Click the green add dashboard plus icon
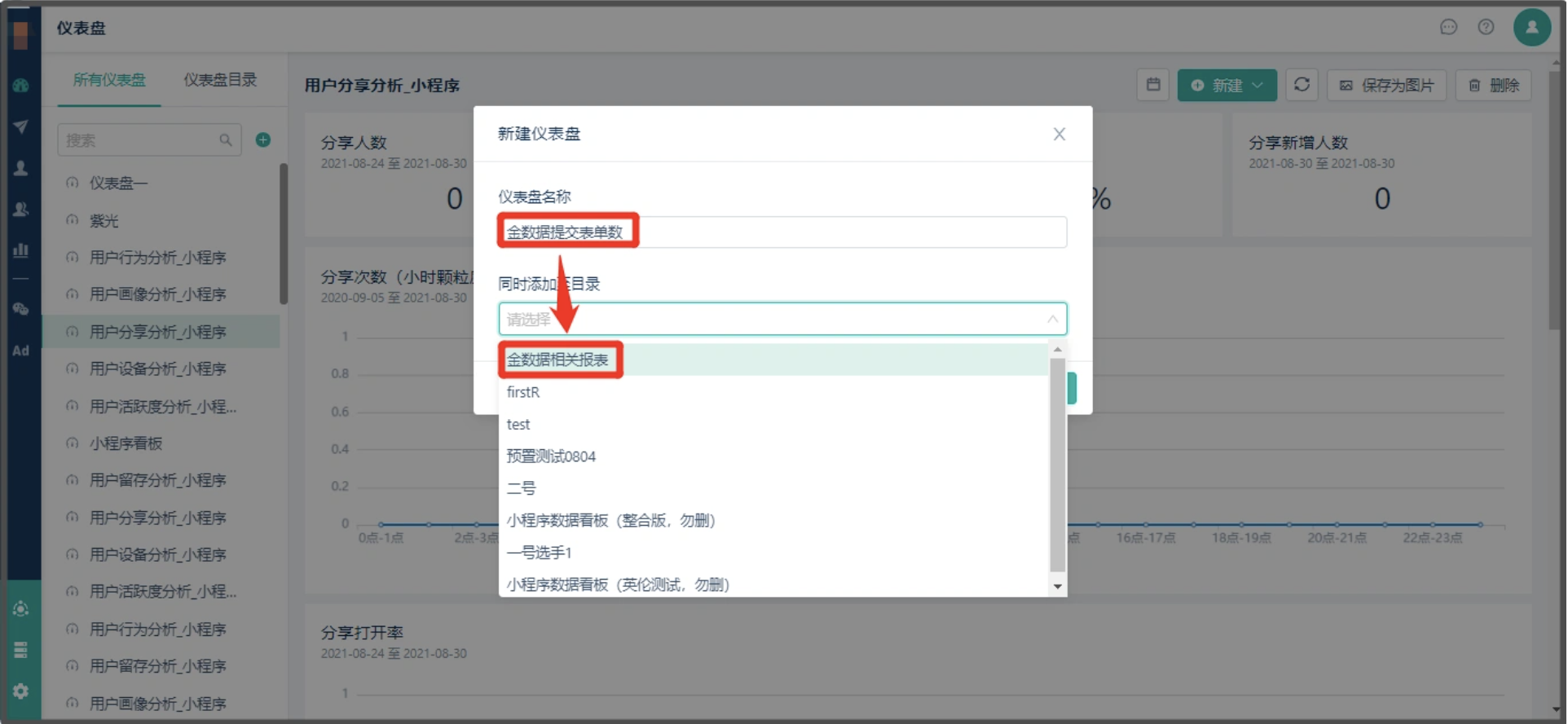The height and width of the screenshot is (724, 1568). pyautogui.click(x=262, y=140)
